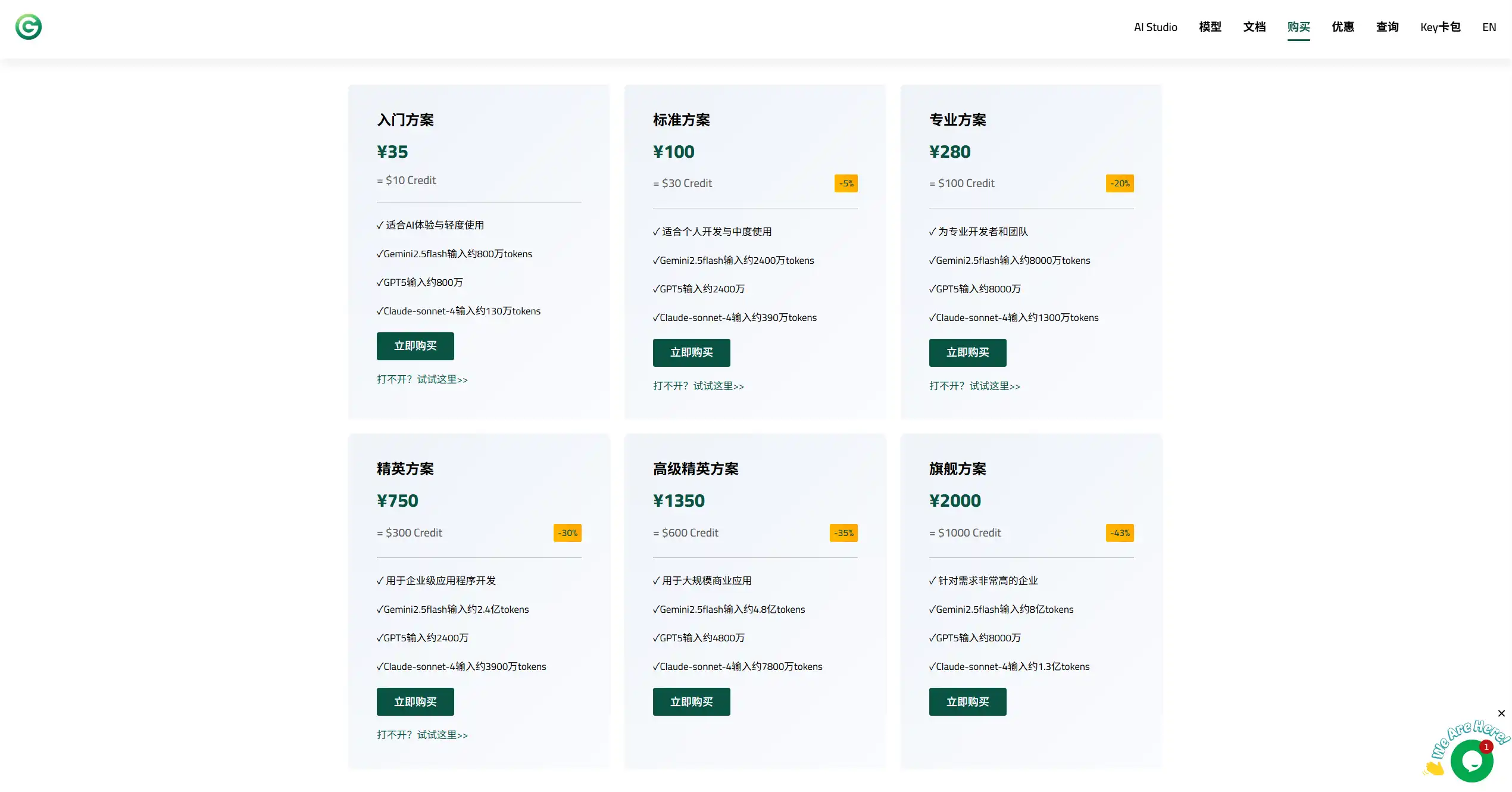Click the notification badge on the chat bubble
The image size is (1512, 792).
[1486, 746]
